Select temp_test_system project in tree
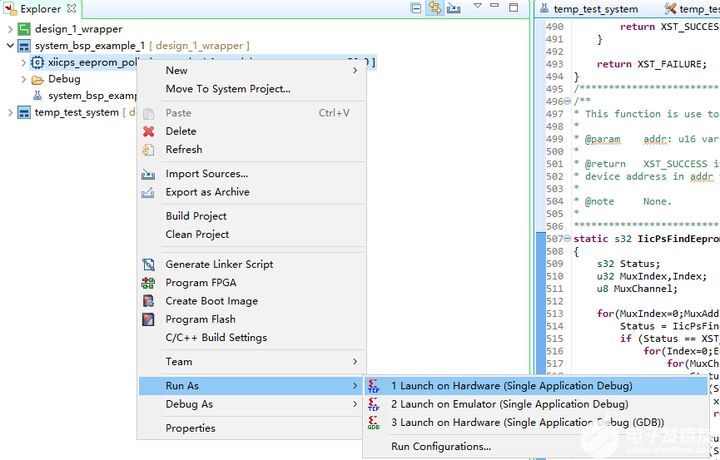The image size is (720, 460). [x=77, y=112]
